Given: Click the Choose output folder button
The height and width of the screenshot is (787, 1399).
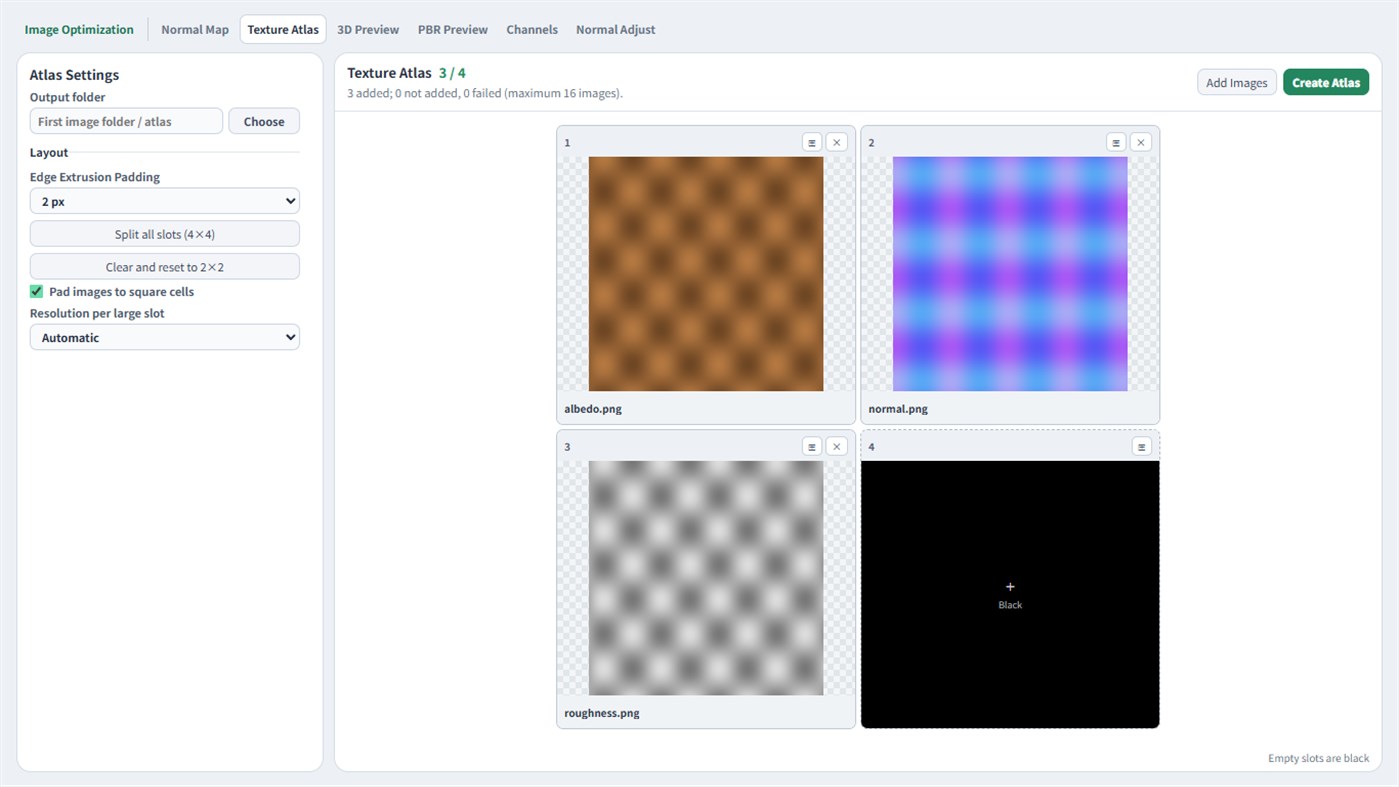Looking at the screenshot, I should tap(264, 121).
